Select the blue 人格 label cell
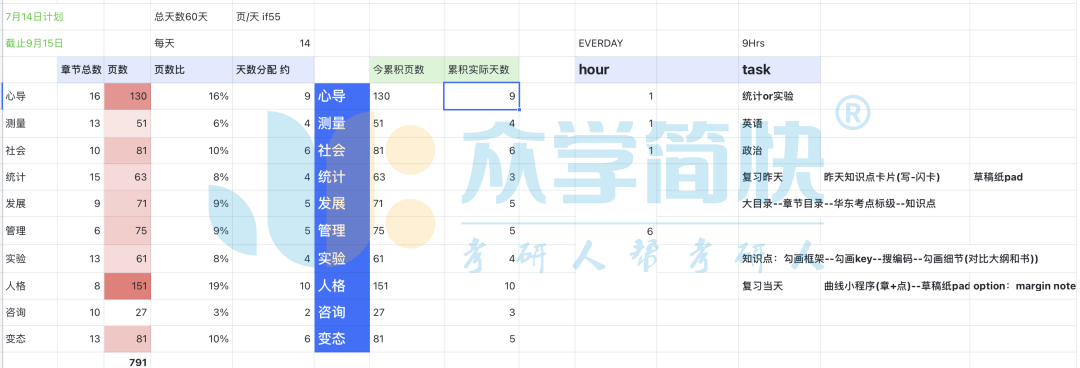Image resolution: width=1080 pixels, height=368 pixels. 342,285
